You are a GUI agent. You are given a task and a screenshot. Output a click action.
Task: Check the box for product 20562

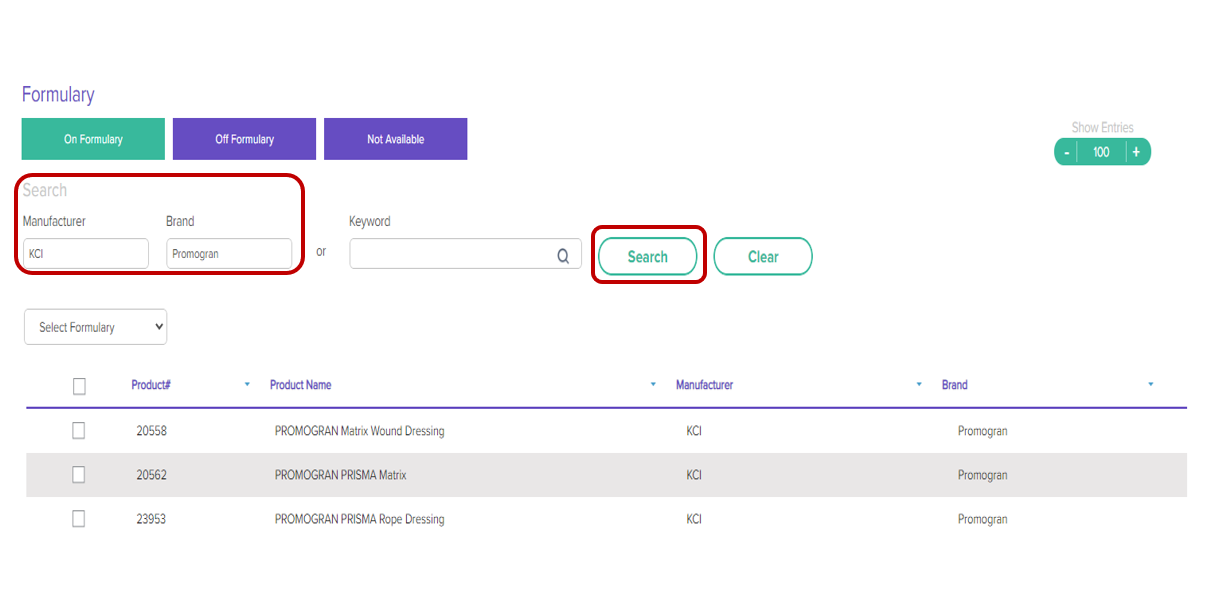tap(79, 475)
